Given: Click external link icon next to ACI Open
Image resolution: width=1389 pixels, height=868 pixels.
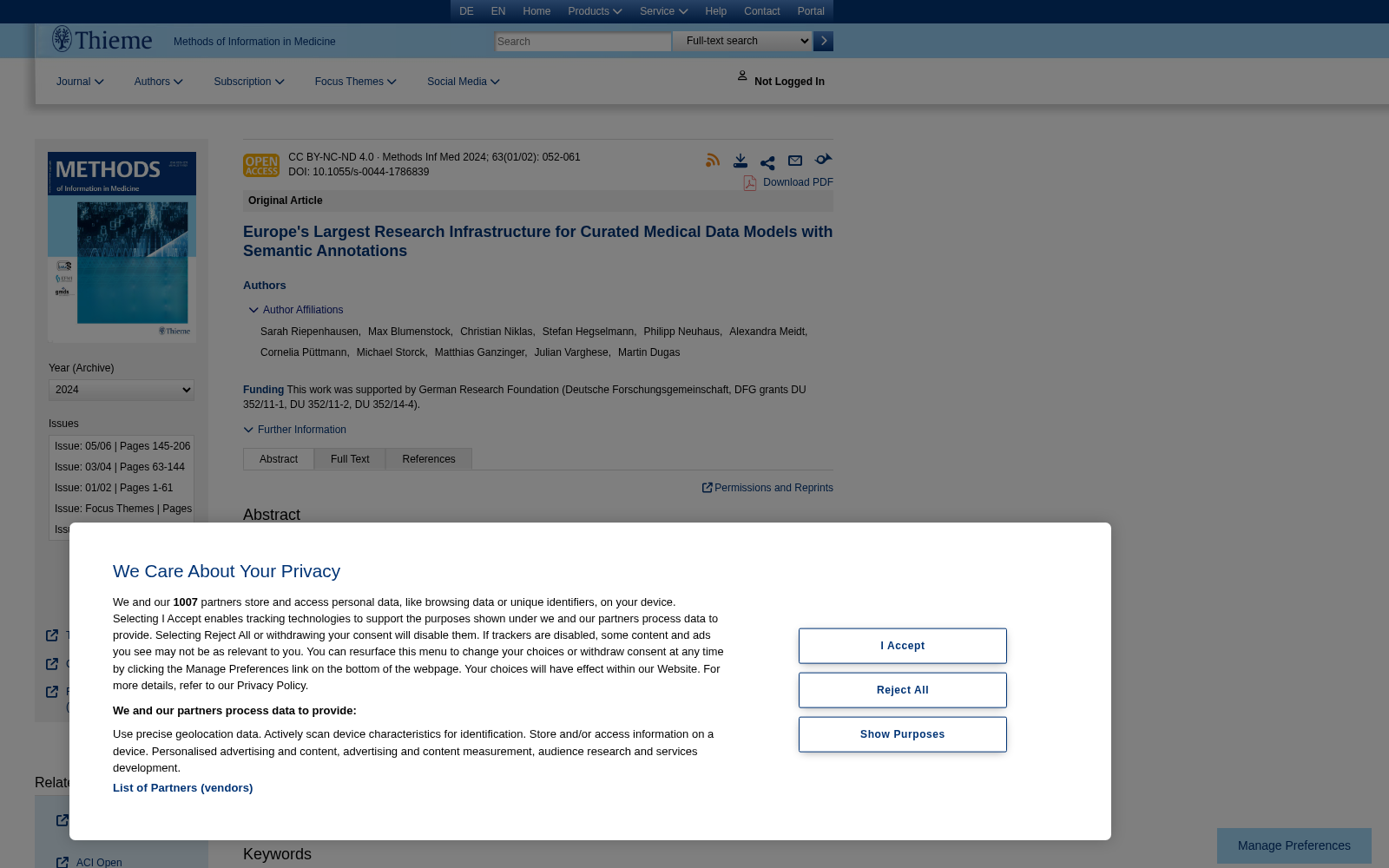Looking at the screenshot, I should coord(63,863).
